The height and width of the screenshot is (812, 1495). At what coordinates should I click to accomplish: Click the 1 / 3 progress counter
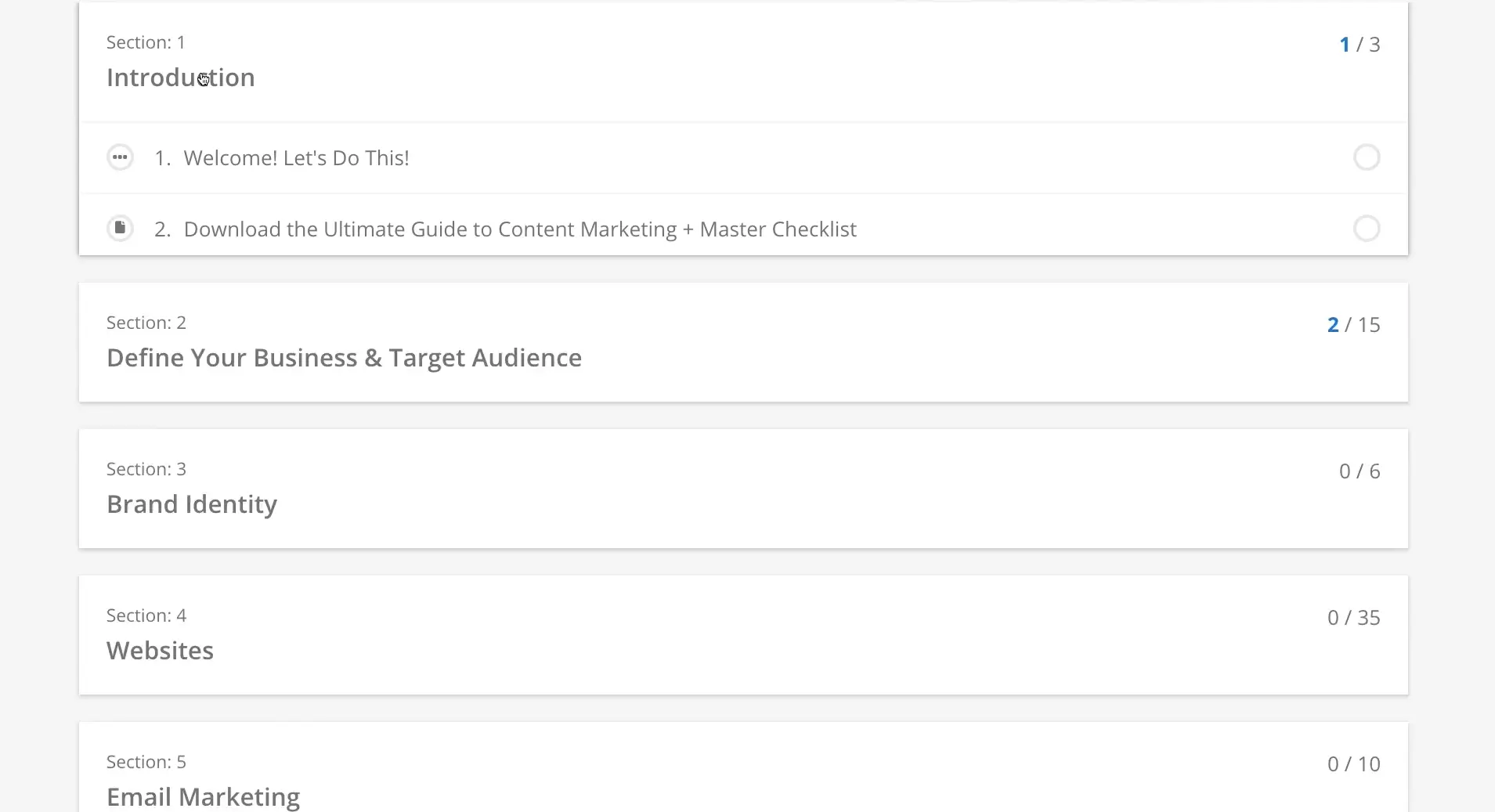(x=1360, y=45)
